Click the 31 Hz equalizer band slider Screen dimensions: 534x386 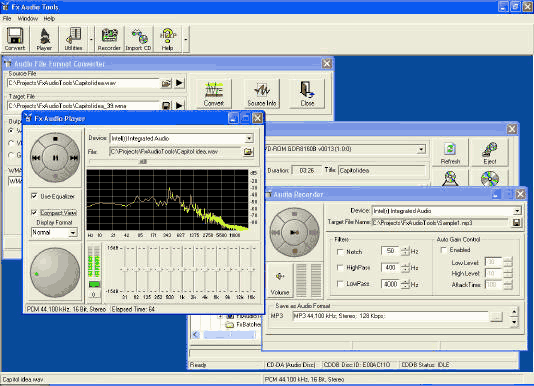point(125,269)
